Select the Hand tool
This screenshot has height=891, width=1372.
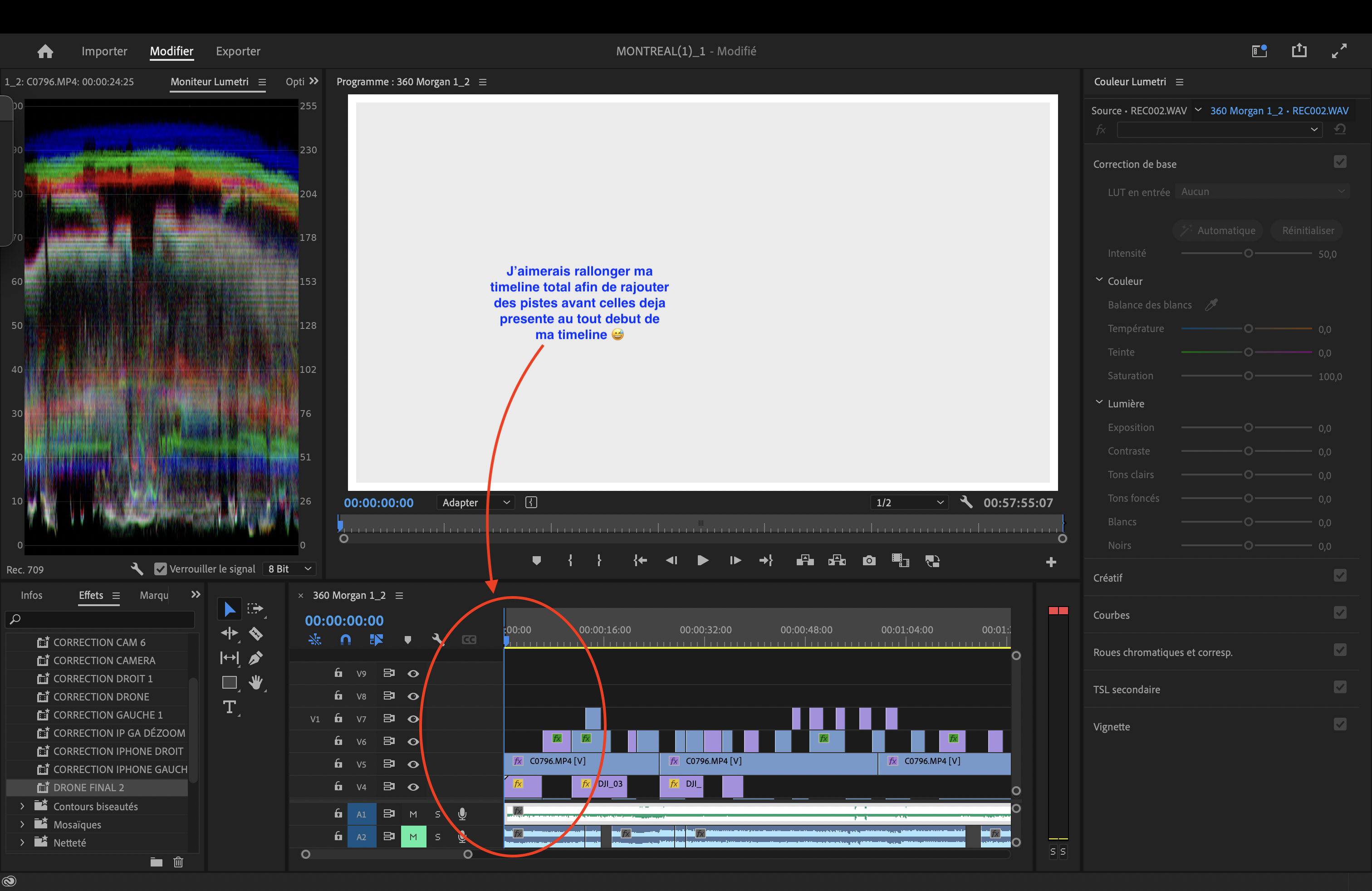click(255, 682)
